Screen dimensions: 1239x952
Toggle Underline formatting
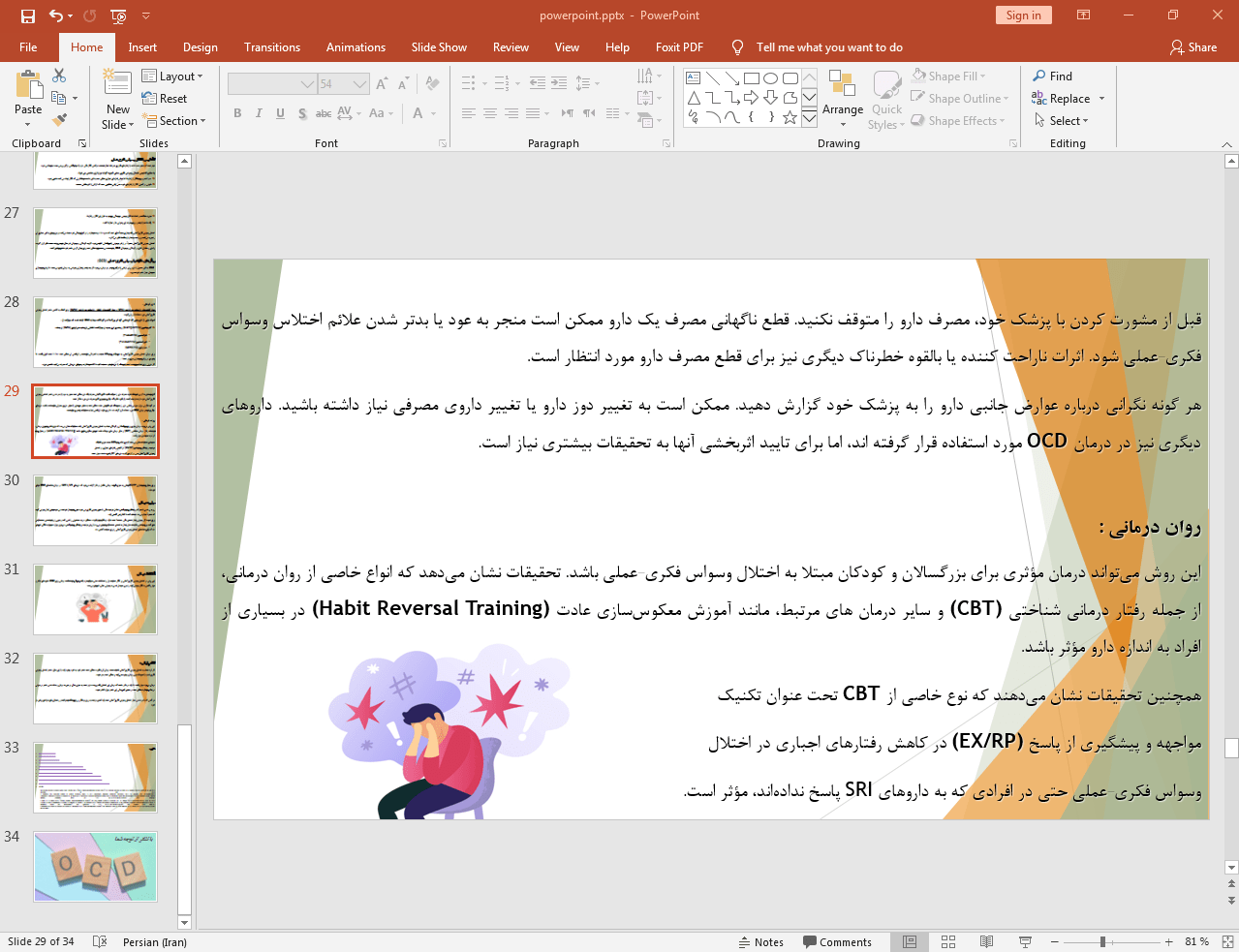tap(280, 113)
